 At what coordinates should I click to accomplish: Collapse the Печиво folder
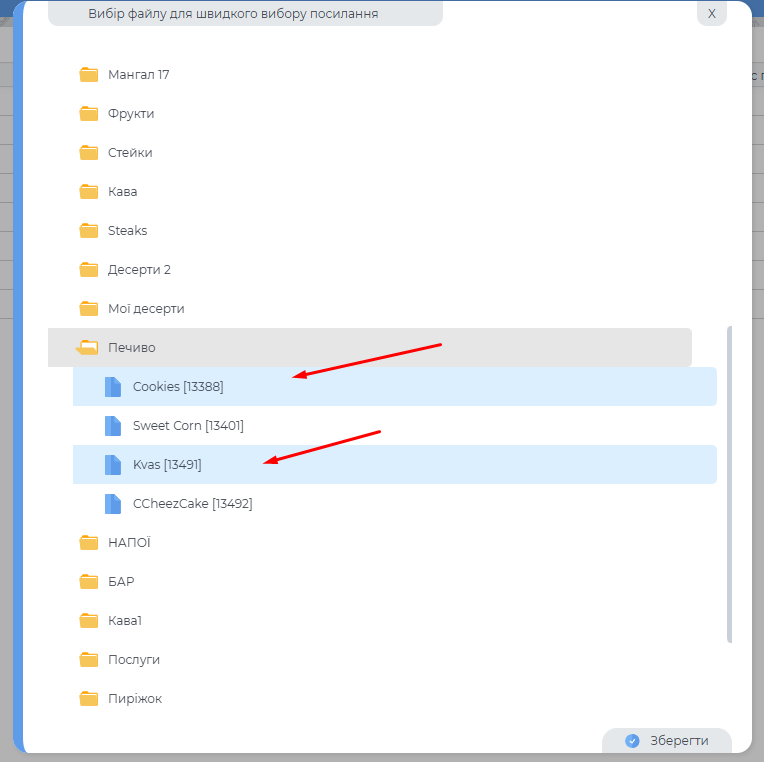click(x=131, y=348)
